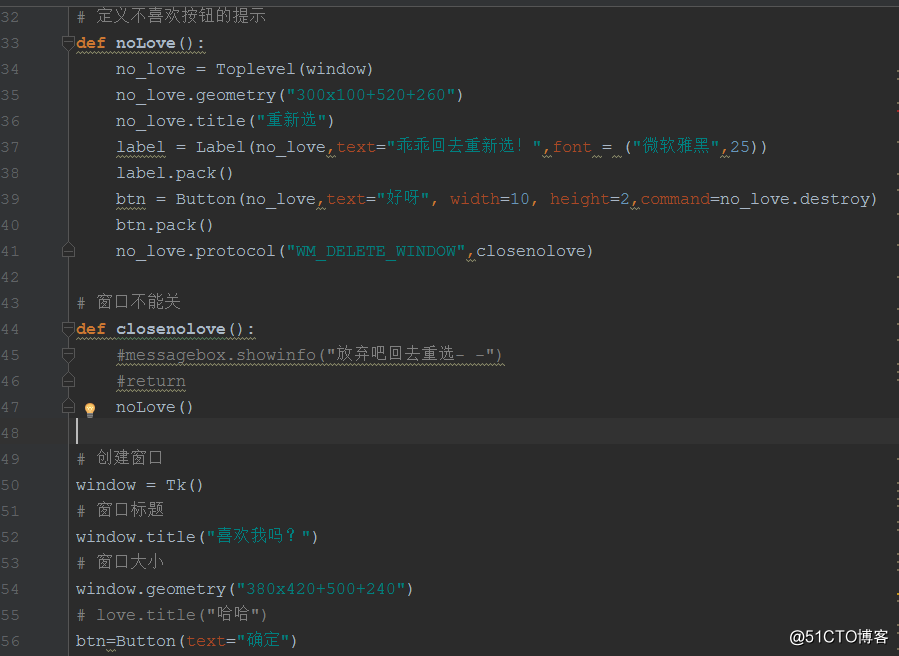Viewport: 899px width, 656px height.
Task: Click the "WM_DELETE_WINDOW" protocol string
Action: [x=376, y=251]
